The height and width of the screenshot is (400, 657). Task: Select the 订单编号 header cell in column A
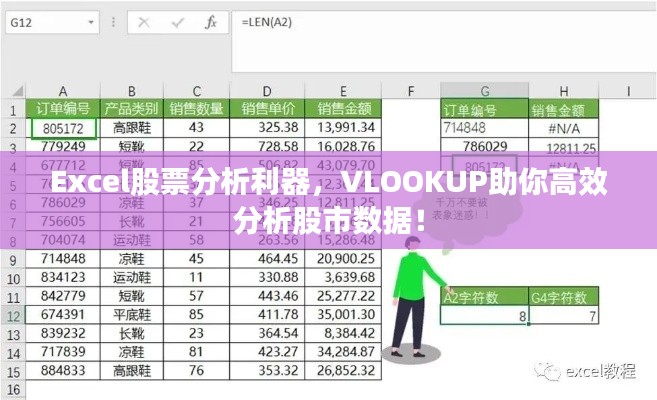click(x=63, y=109)
